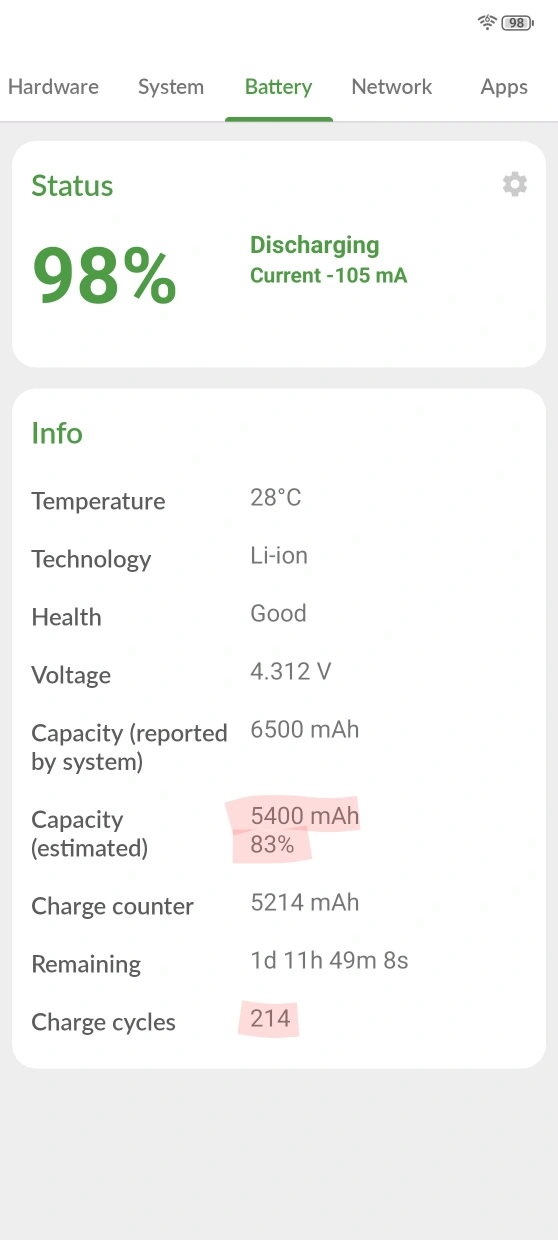
Task: Tap the 6500 mAh reported capacity
Action: 304,729
